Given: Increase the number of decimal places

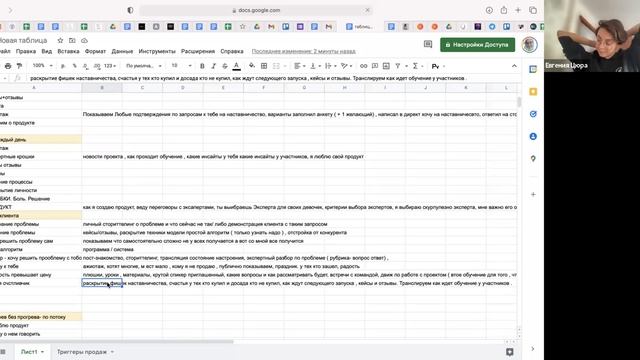Looking at the screenshot, I should [97, 66].
